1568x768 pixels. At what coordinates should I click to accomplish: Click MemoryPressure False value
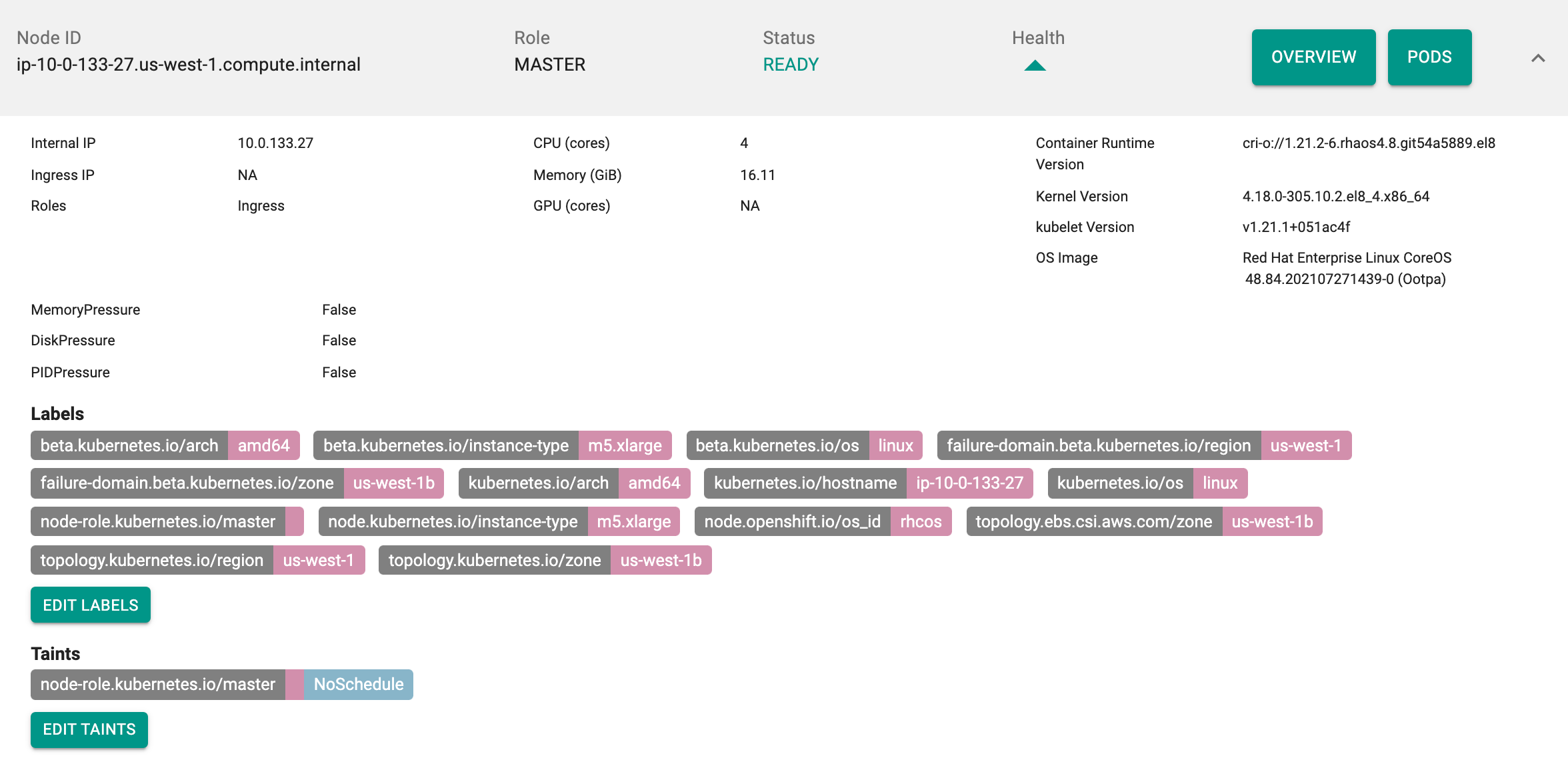click(x=339, y=310)
